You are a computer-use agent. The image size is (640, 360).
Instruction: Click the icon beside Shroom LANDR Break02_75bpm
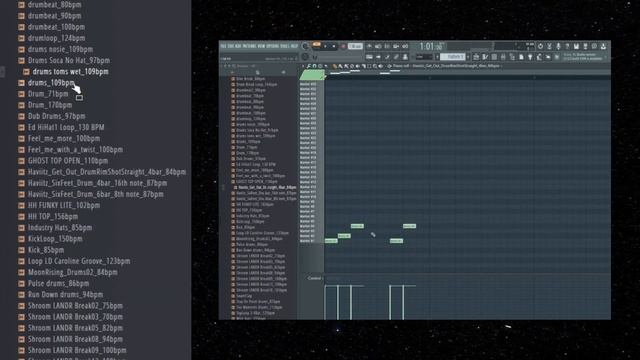21,306
